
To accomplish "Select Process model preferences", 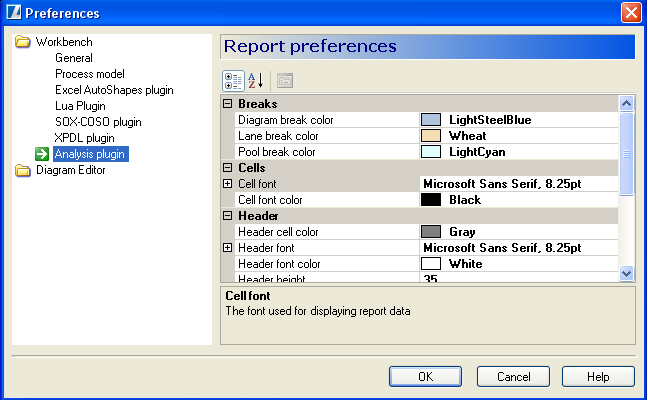I will [x=90, y=74].
